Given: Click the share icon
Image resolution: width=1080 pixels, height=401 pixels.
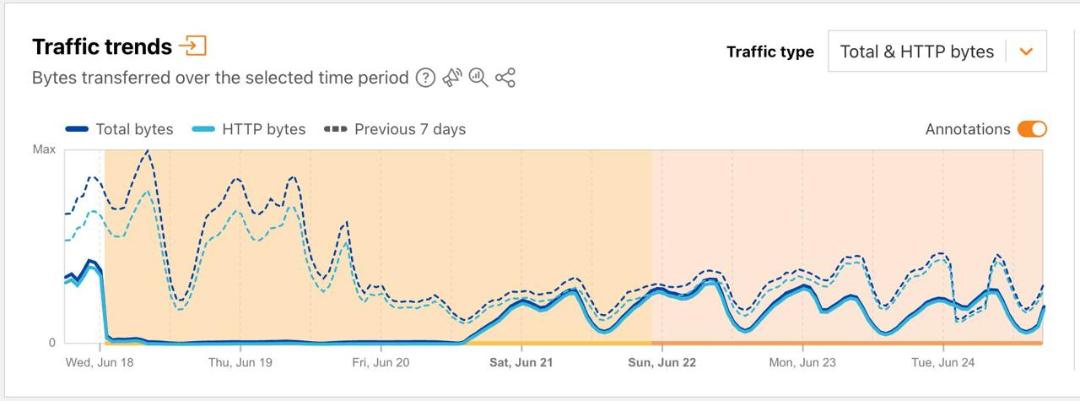Looking at the screenshot, I should point(506,78).
